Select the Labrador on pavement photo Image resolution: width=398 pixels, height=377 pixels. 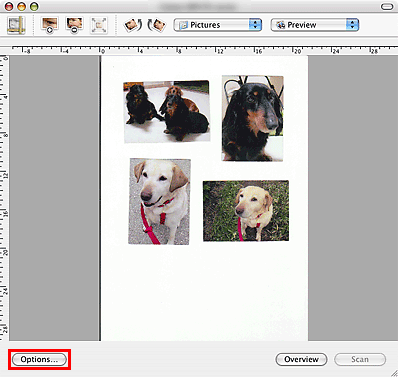point(160,201)
